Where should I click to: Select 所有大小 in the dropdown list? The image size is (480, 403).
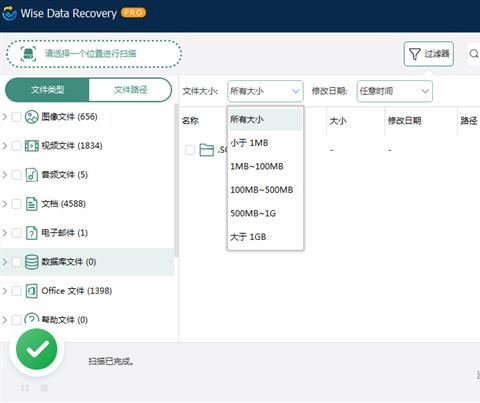(x=265, y=119)
